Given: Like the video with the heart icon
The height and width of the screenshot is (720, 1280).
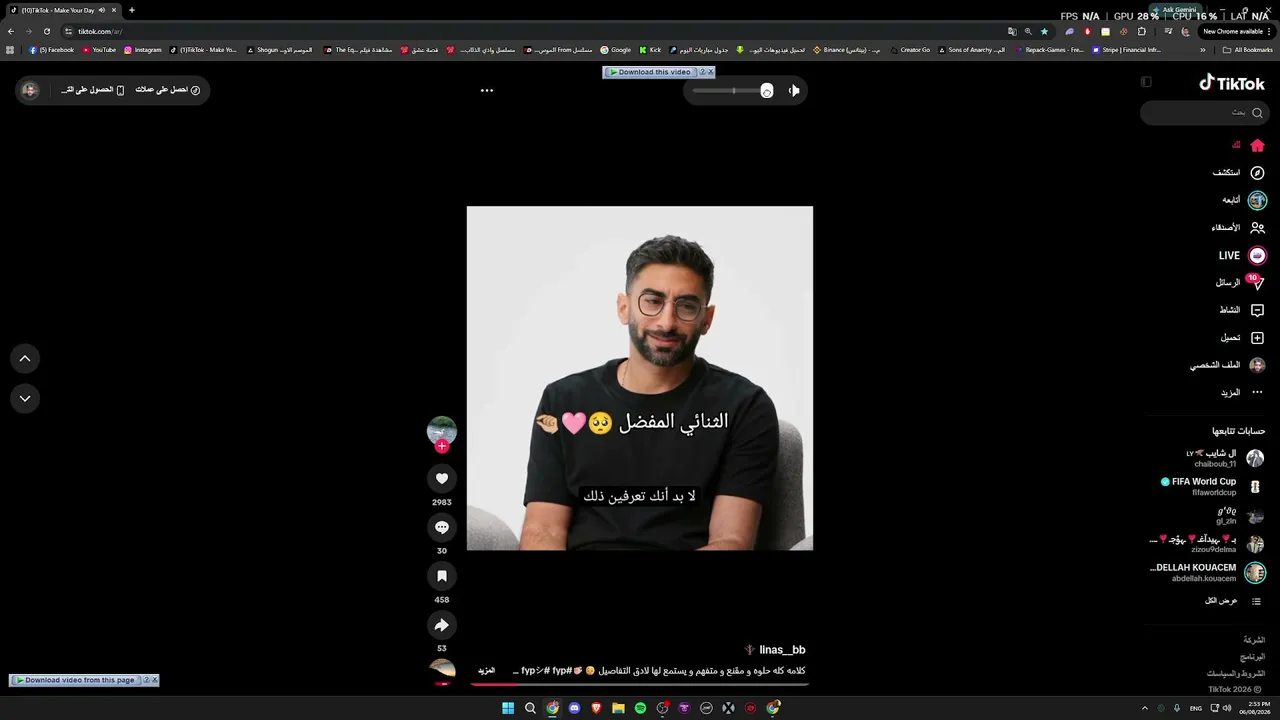Looking at the screenshot, I should point(442,479).
